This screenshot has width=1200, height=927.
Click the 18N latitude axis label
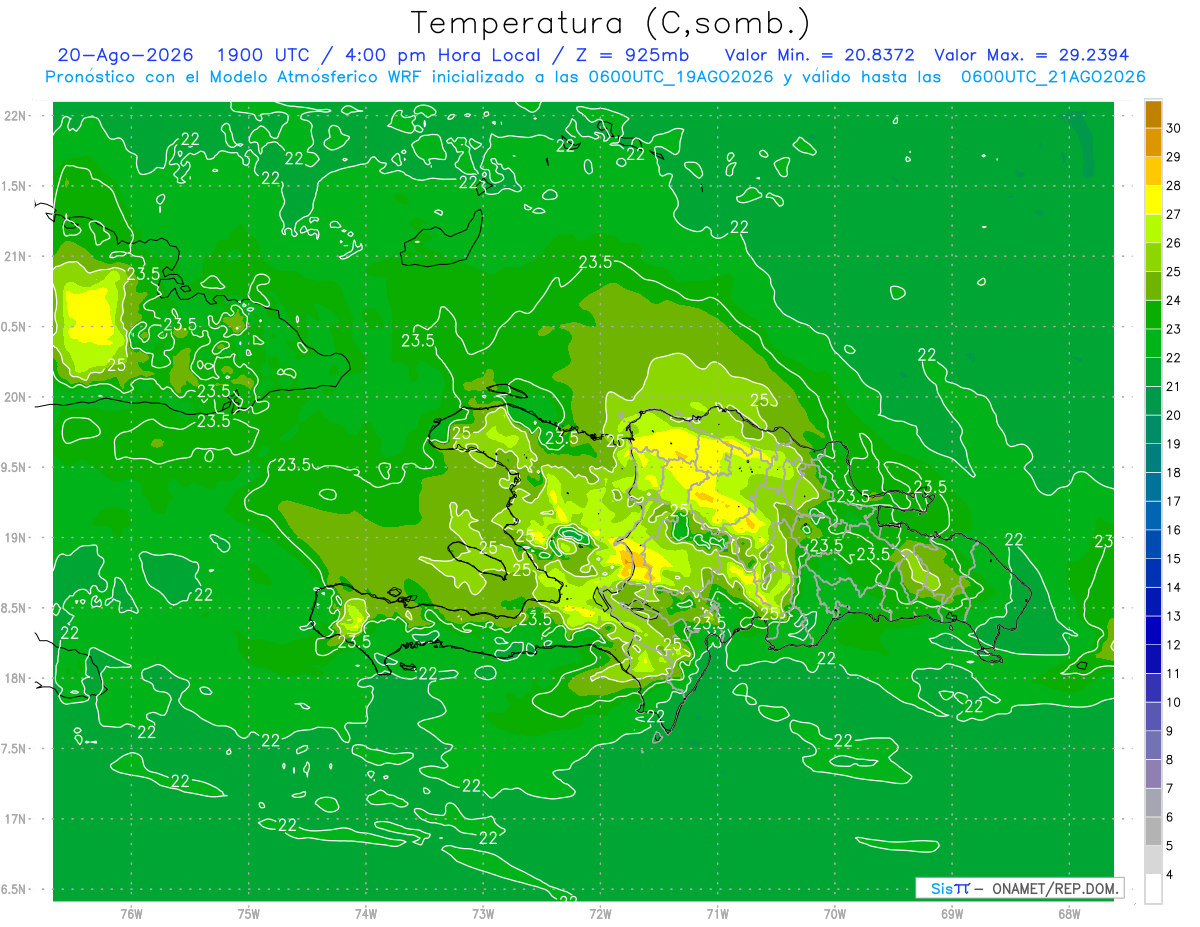[16, 678]
